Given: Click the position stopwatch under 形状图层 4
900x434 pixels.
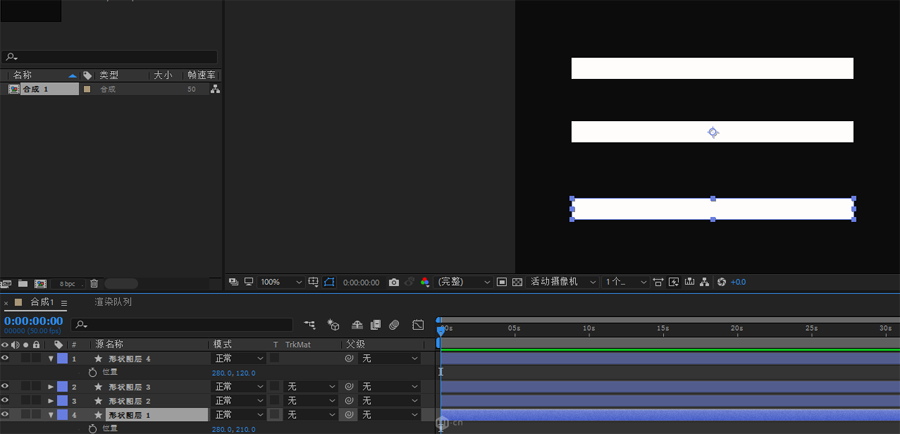Looking at the screenshot, I should [x=93, y=372].
